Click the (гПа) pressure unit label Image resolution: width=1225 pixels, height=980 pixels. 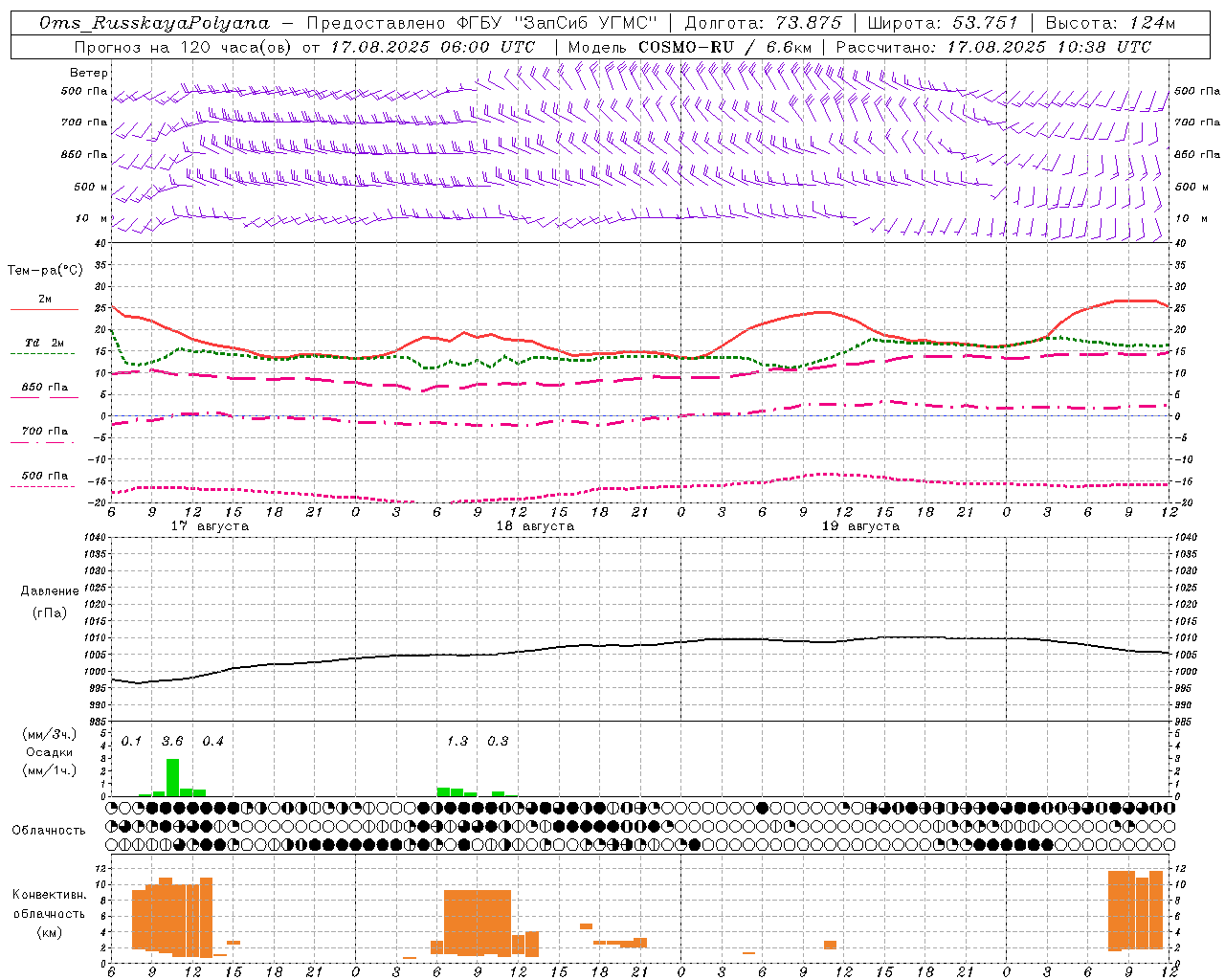tap(50, 613)
